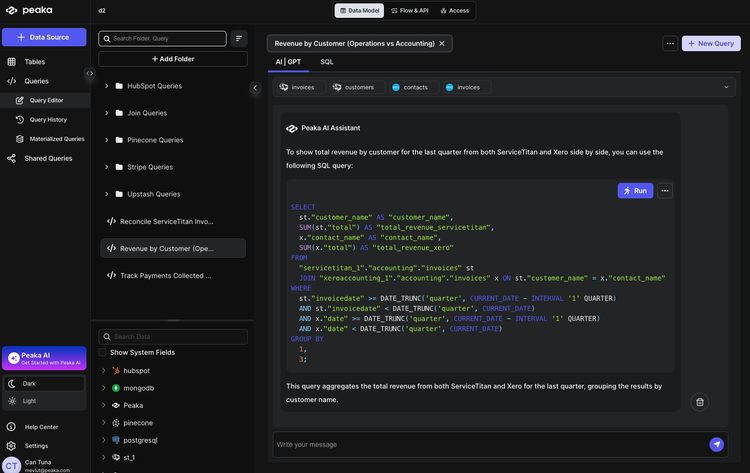750x473 pixels.
Task: Enable the Show System Fields checkbox
Action: pyautogui.click(x=102, y=352)
